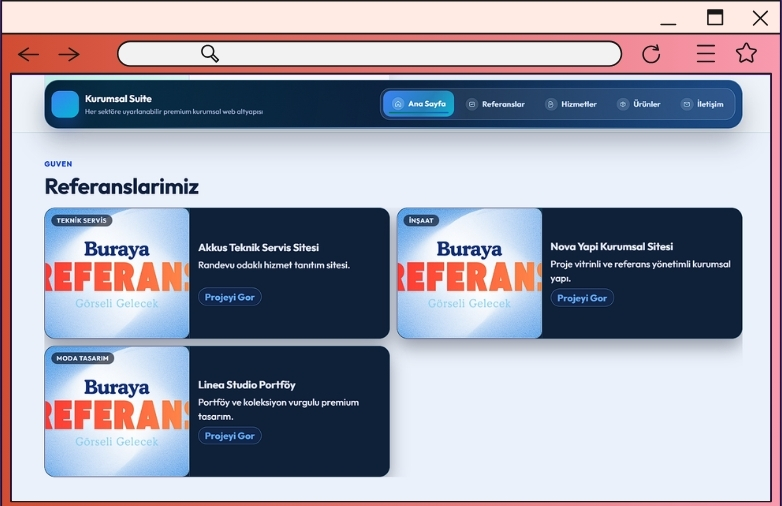
Task: Click 'Proje vitrinli ve referans yönetimli' description
Action: coord(640,271)
